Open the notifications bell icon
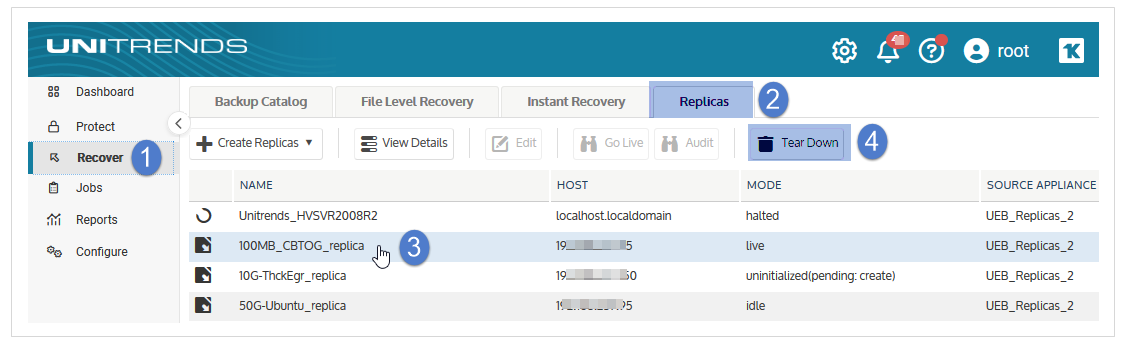1142x363 pixels. (x=887, y=50)
